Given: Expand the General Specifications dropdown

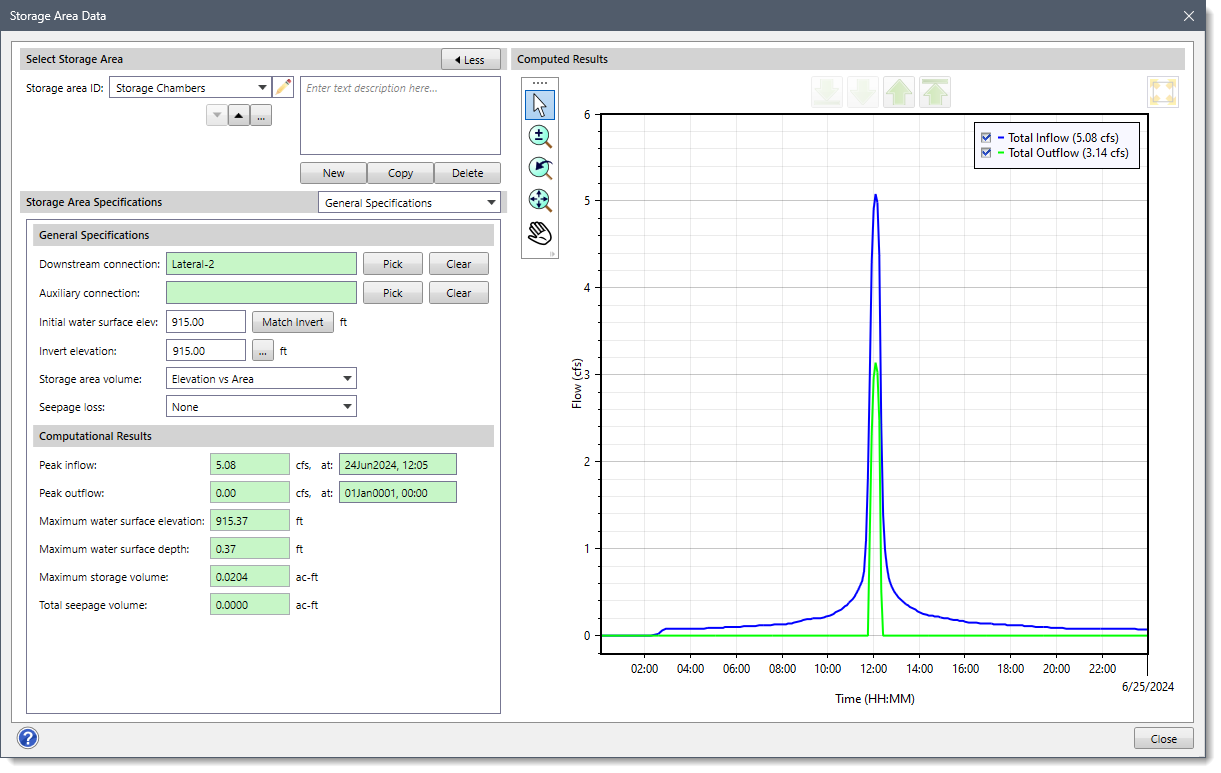Looking at the screenshot, I should [410, 203].
